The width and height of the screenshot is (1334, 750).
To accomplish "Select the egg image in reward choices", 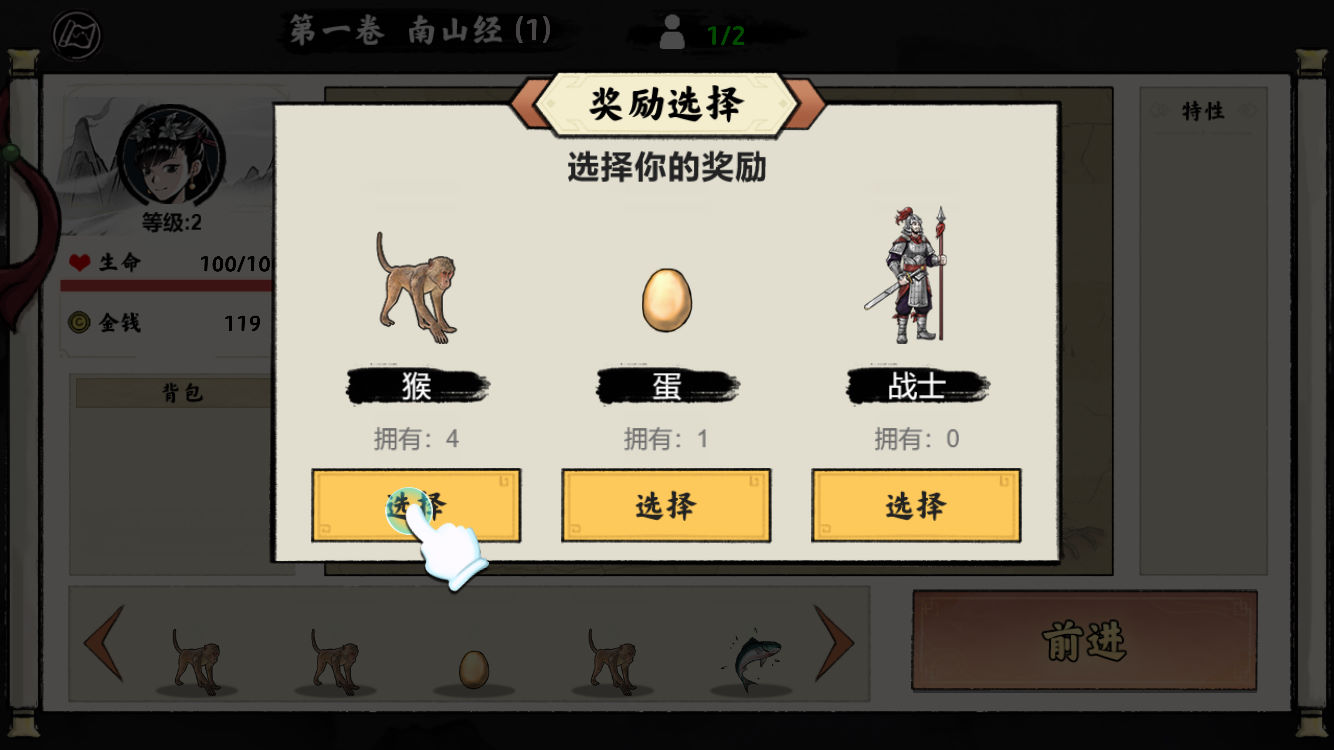I will [x=667, y=300].
